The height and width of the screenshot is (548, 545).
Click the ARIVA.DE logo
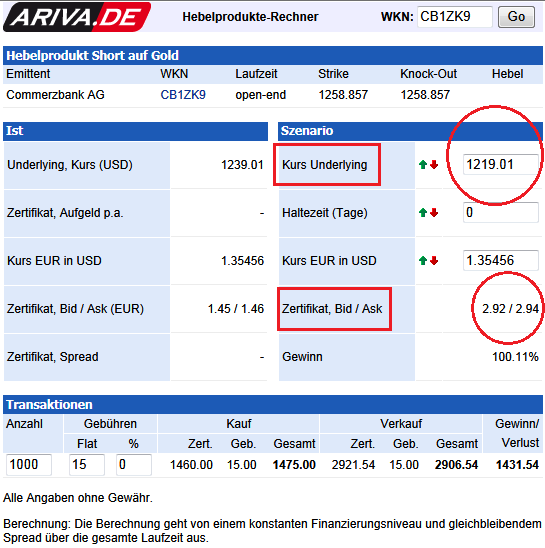click(77, 17)
